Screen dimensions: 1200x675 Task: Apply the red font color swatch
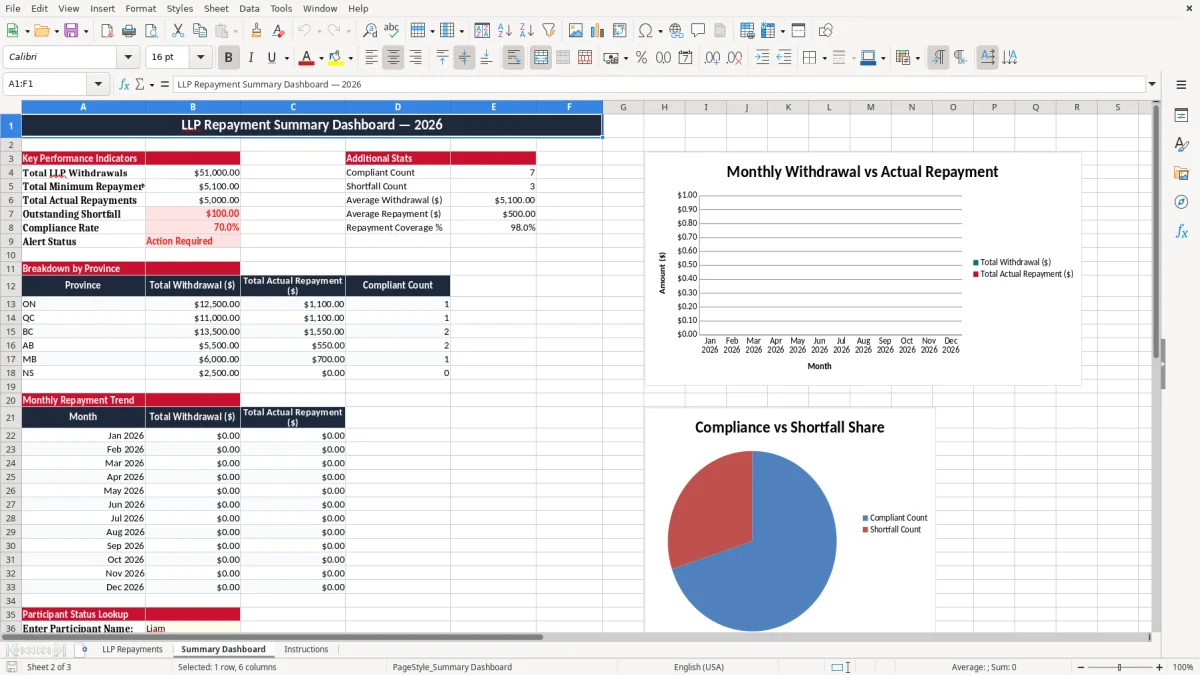[x=306, y=58]
